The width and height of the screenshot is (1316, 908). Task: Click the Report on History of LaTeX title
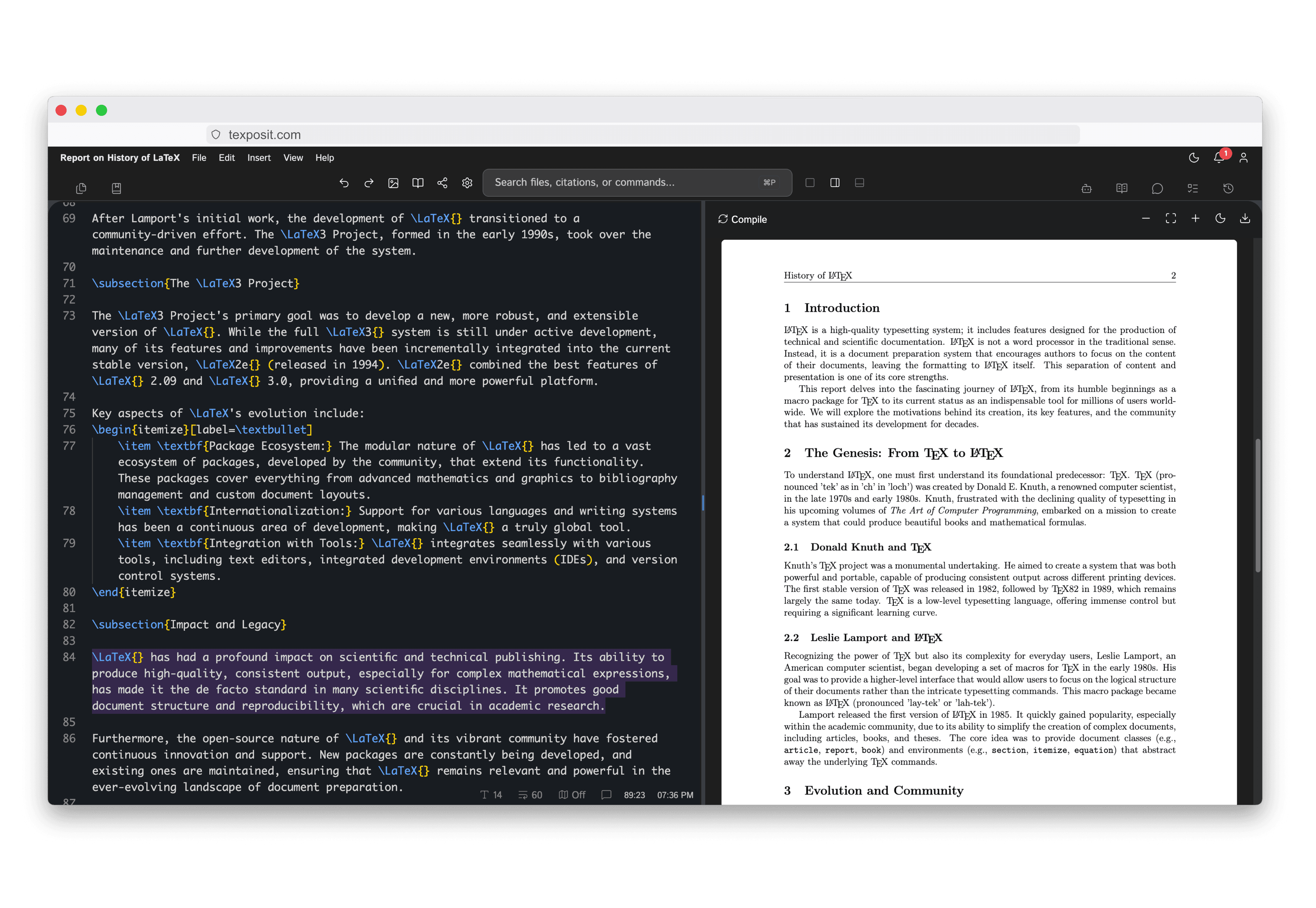[x=120, y=158]
